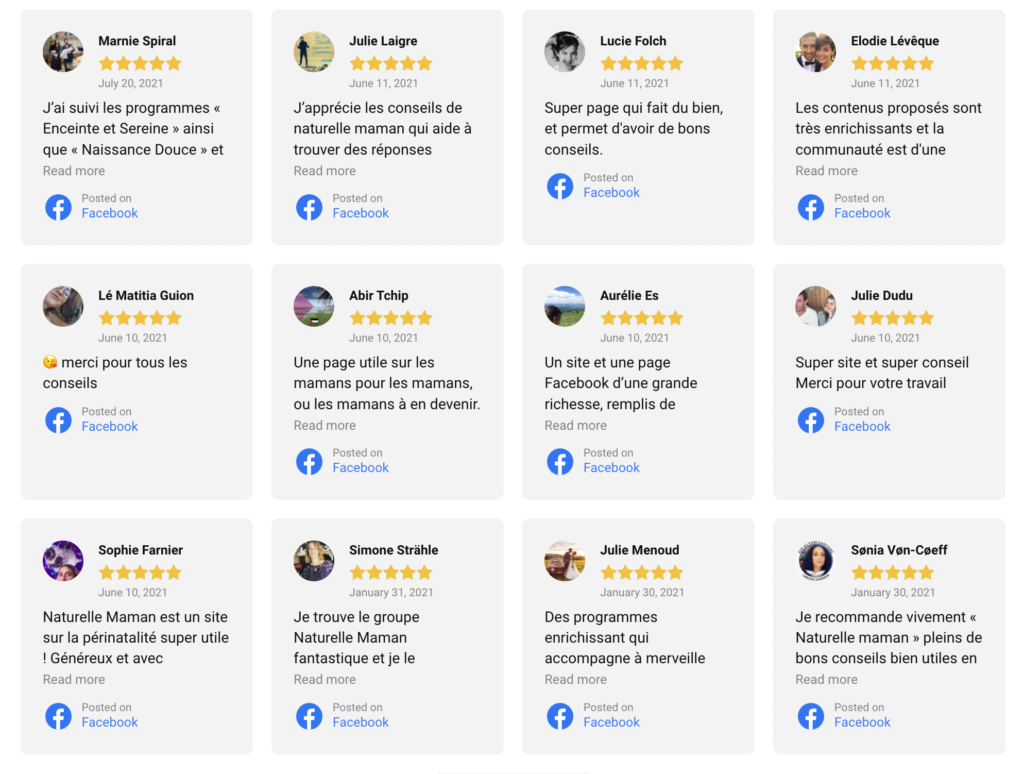The width and height of the screenshot is (1024, 774).
Task: Click Facebook icon in Julie Laigre's review
Action: point(309,207)
